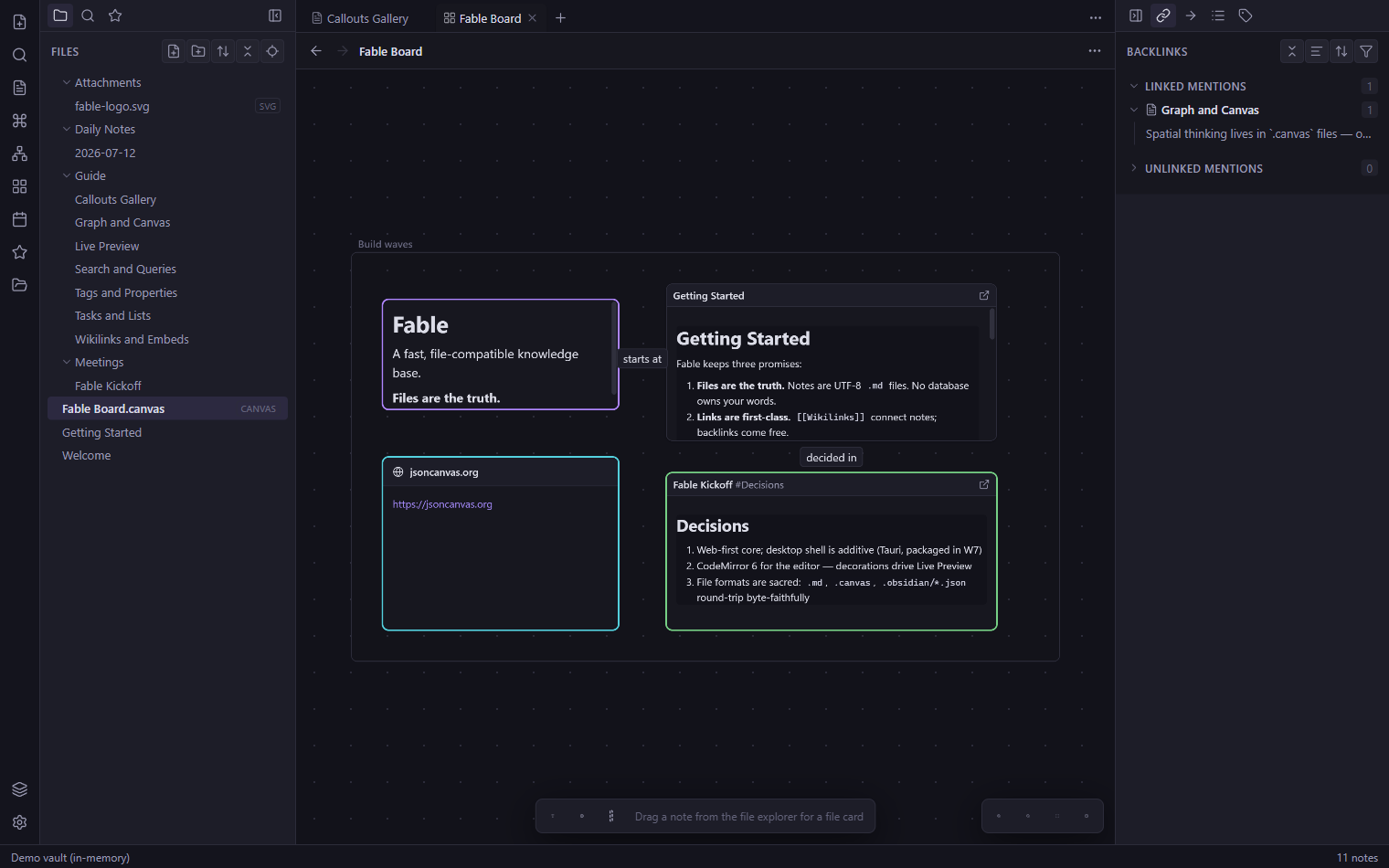1389x868 pixels.
Task: Filter backlinks with the funnel icon
Action: (x=1366, y=51)
